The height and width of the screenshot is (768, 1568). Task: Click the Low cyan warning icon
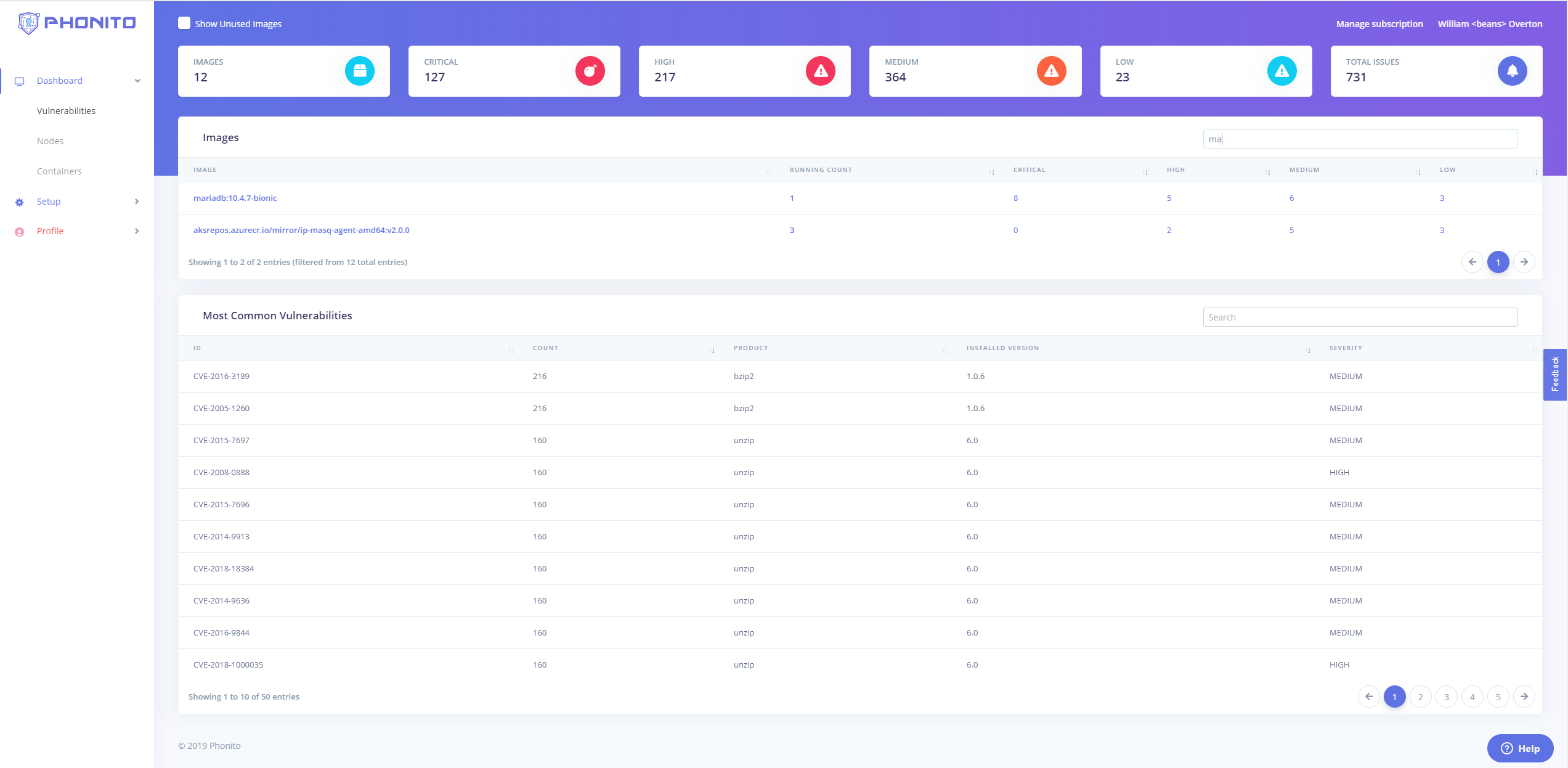coord(1282,71)
